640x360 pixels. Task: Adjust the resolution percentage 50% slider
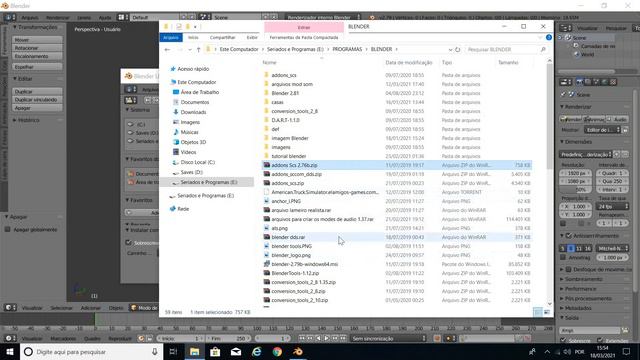click(x=576, y=190)
